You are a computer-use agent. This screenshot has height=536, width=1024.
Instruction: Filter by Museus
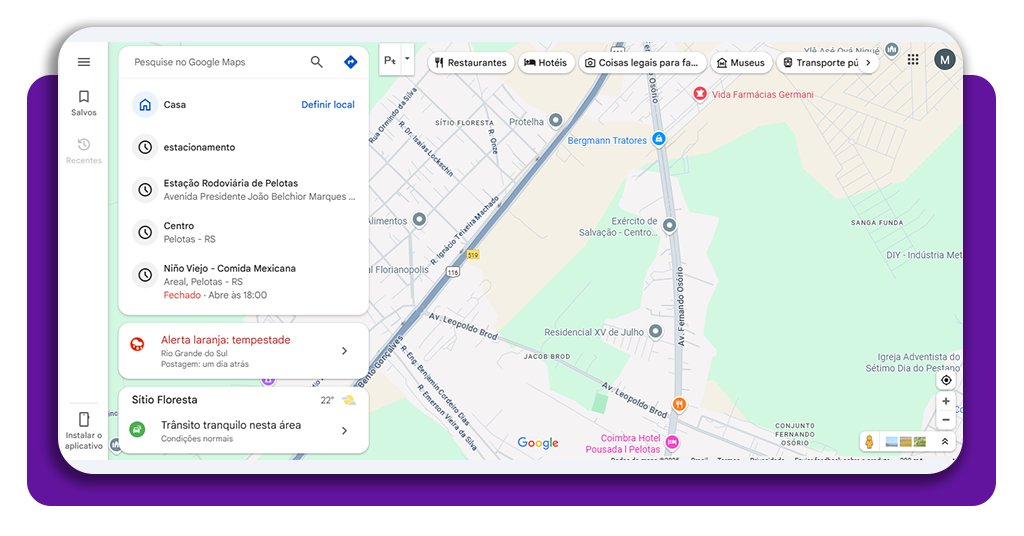click(741, 63)
